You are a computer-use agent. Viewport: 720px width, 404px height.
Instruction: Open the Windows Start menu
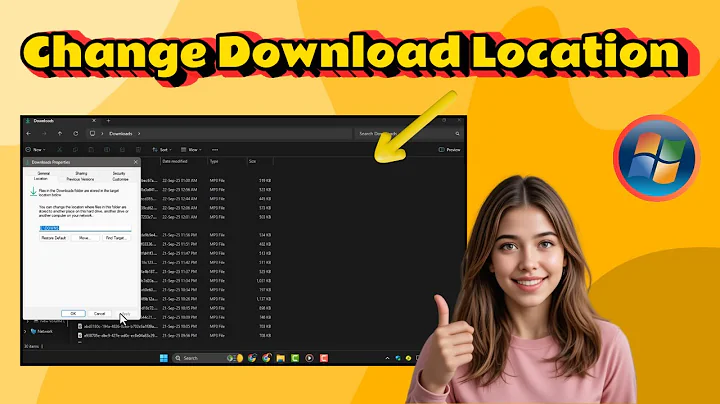(163, 358)
